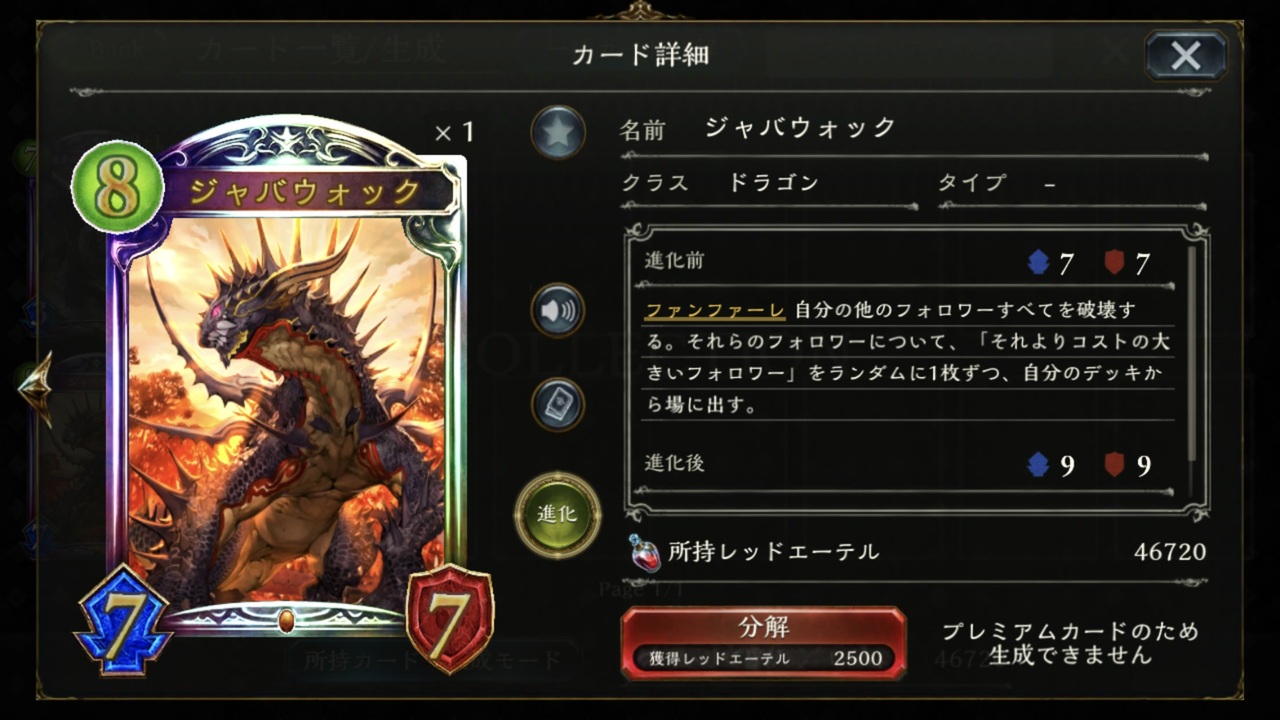Toggle the 進化 evolve button
1280x720 pixels.
coord(557,515)
